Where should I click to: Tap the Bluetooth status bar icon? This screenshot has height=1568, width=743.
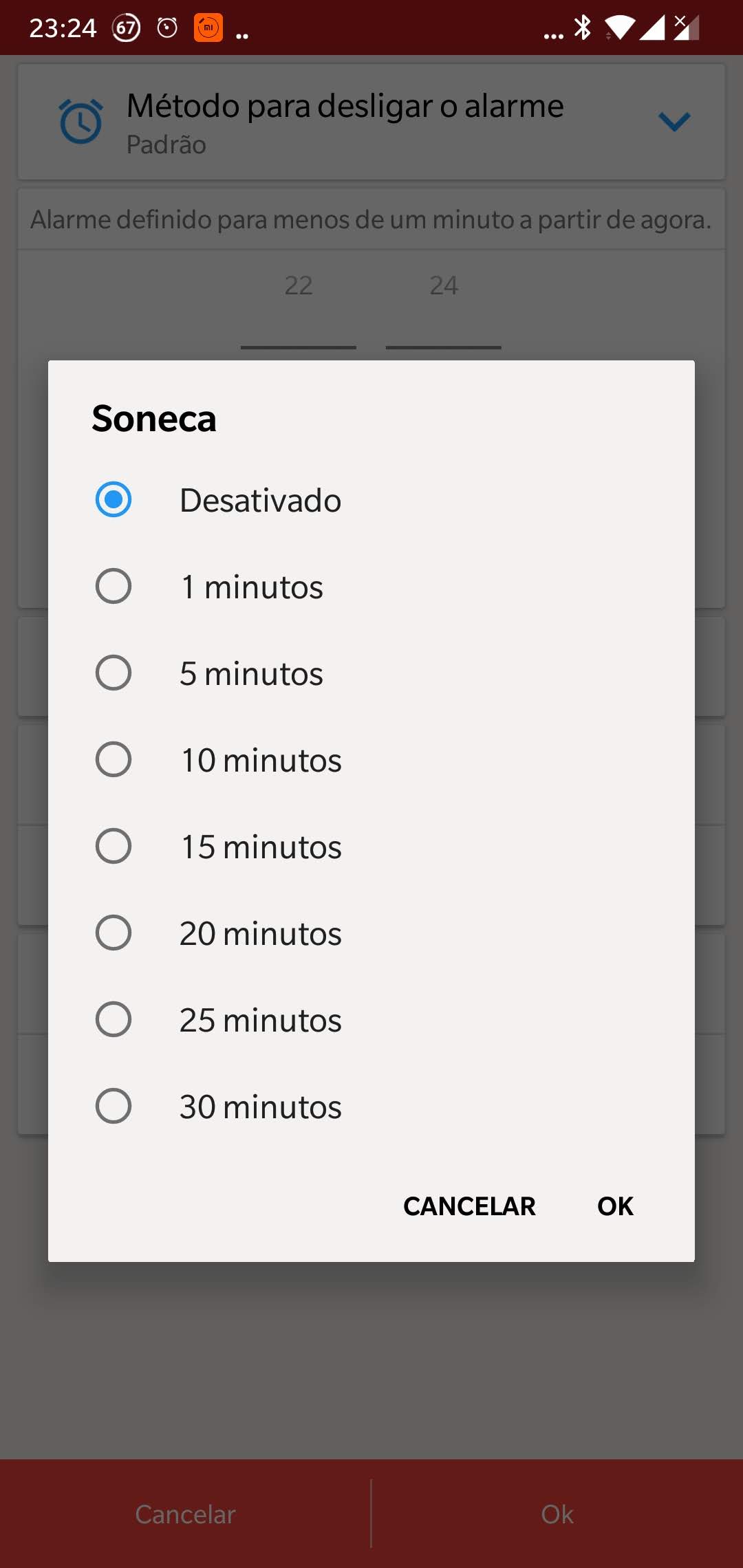pyautogui.click(x=583, y=28)
